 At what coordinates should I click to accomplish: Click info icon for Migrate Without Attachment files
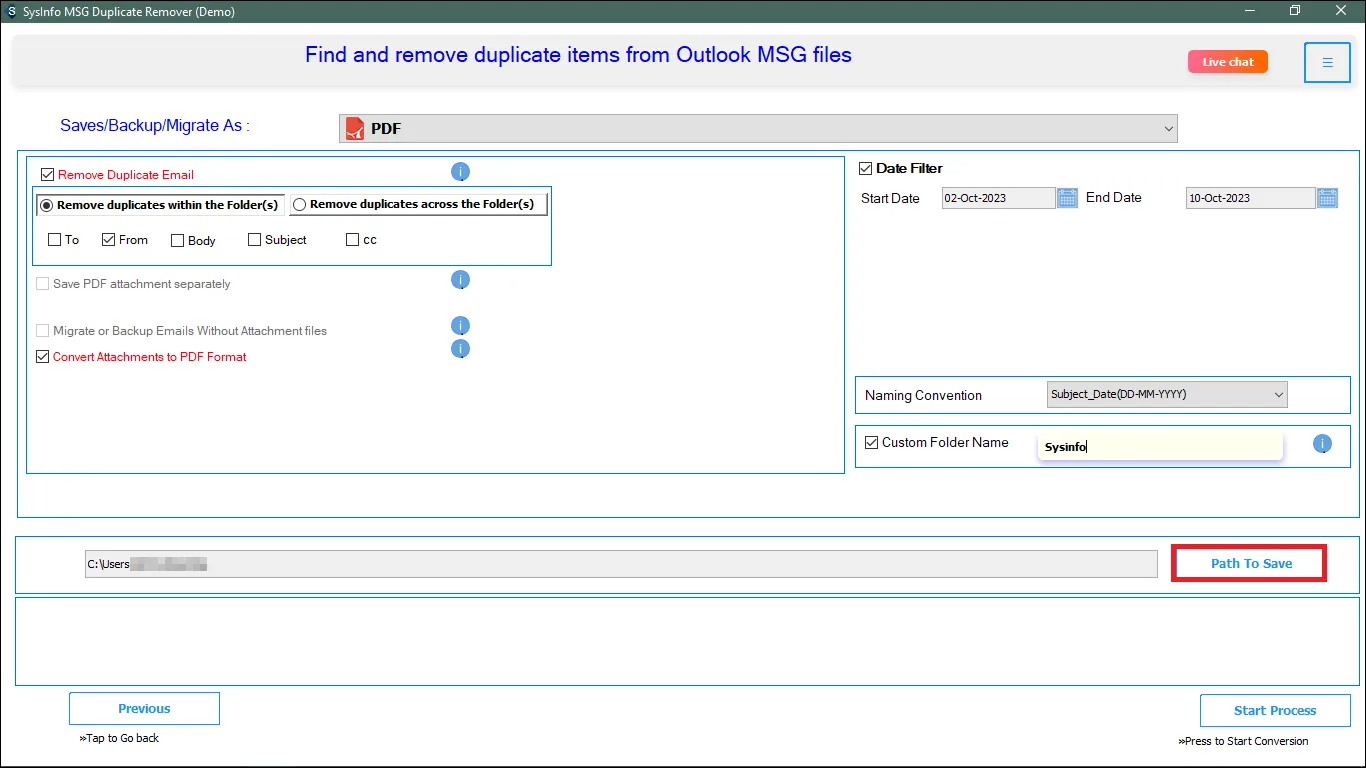point(460,326)
